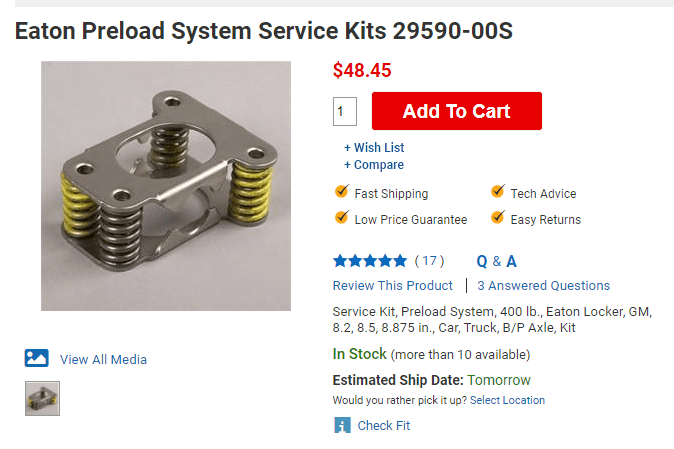This screenshot has height=449, width=674.
Task: Open Review This Product link
Action: coord(392,286)
